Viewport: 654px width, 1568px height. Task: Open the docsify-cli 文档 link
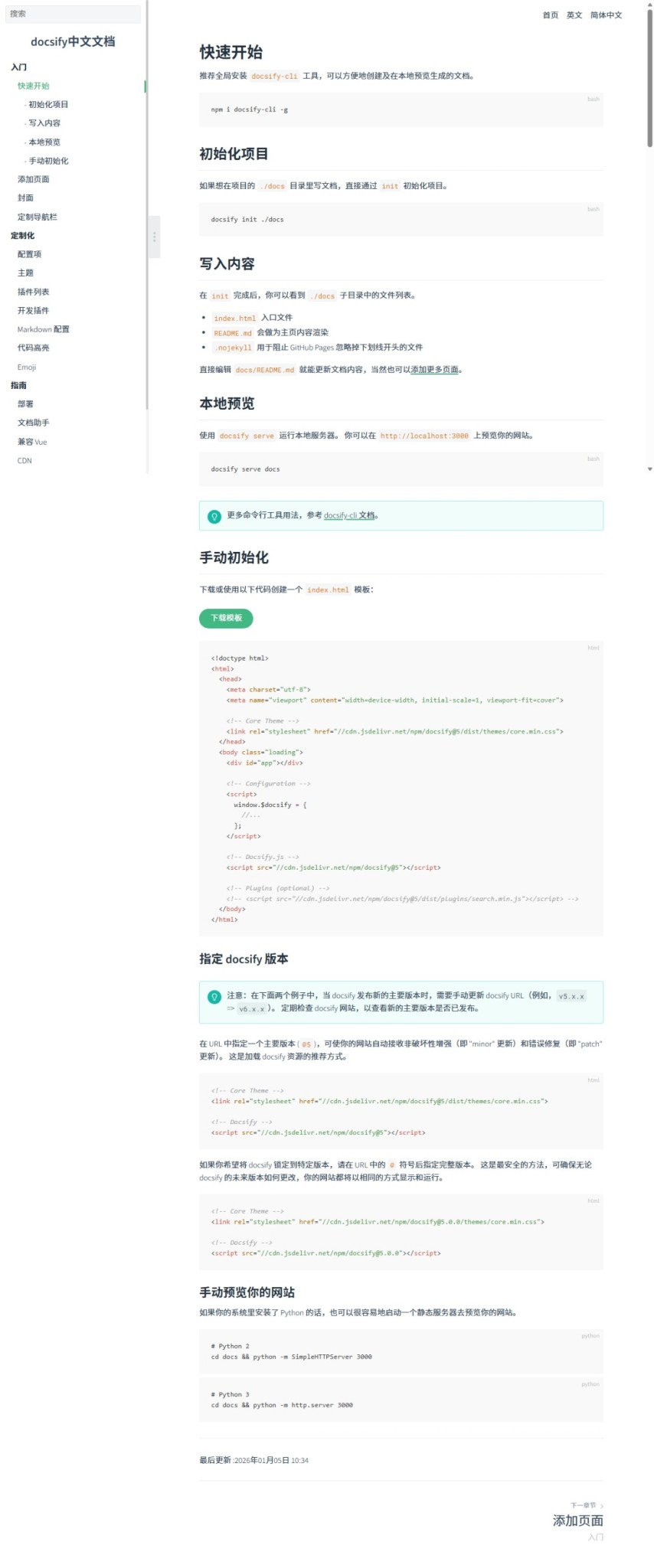pos(349,515)
